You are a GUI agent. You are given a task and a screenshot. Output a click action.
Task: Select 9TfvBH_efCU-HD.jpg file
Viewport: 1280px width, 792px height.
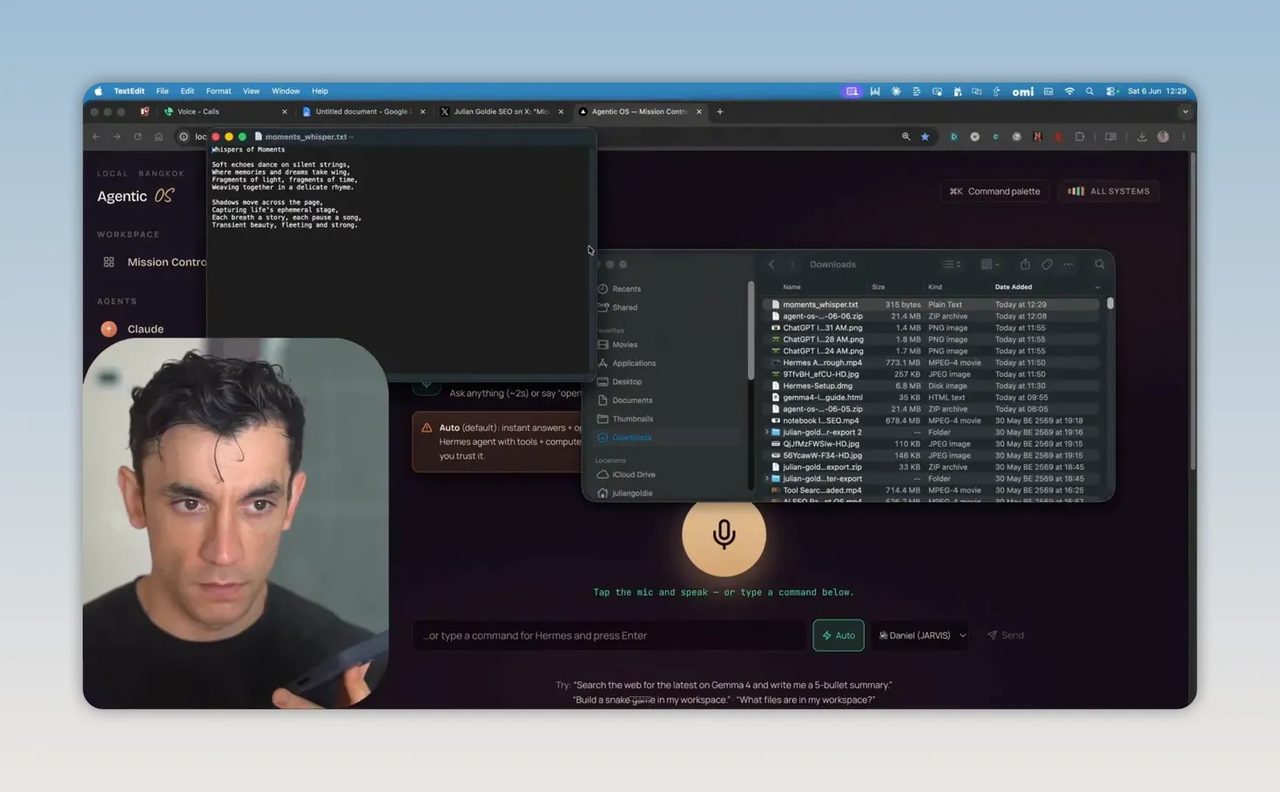click(931, 374)
